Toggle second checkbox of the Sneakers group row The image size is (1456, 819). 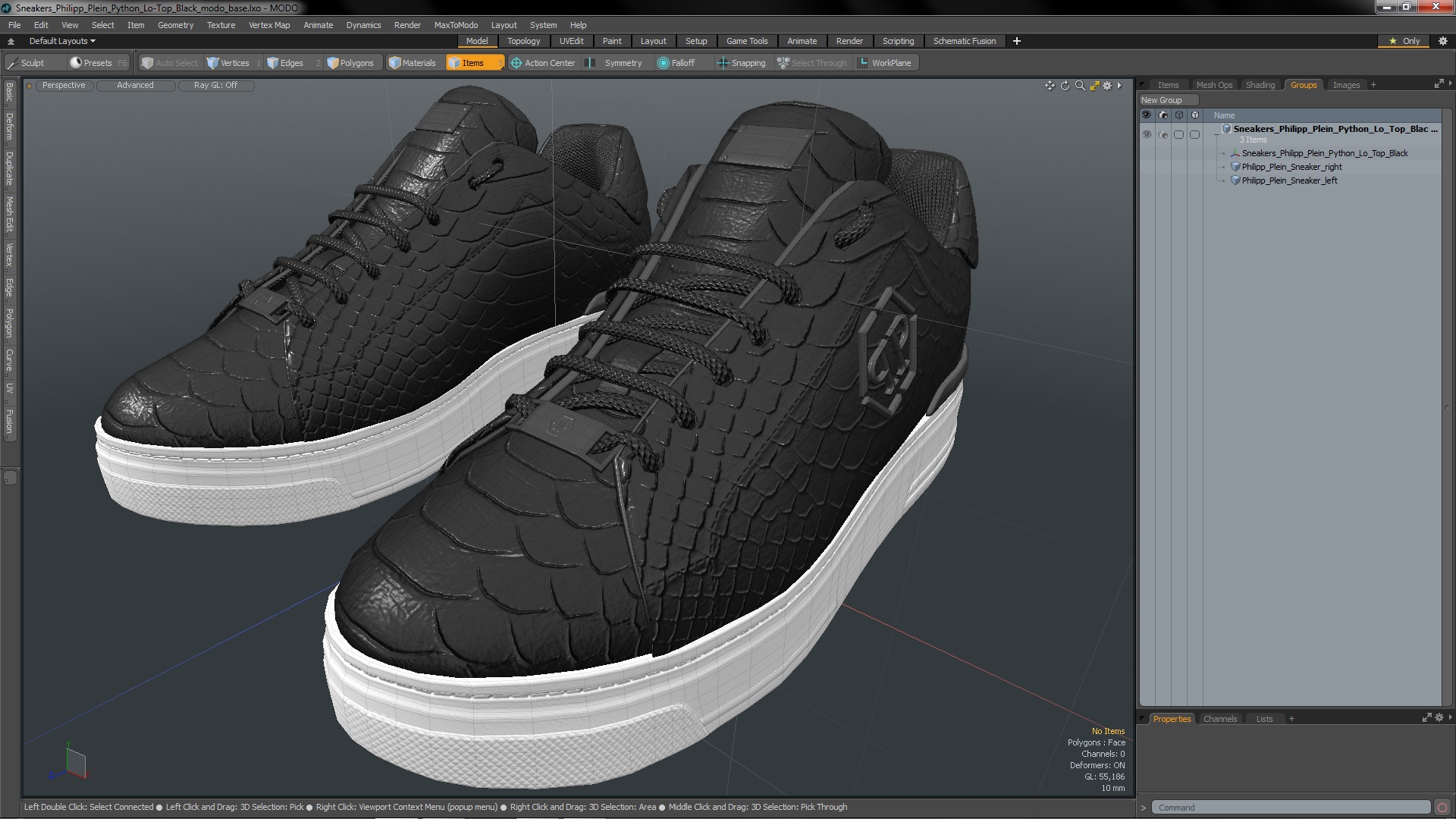pos(1194,135)
